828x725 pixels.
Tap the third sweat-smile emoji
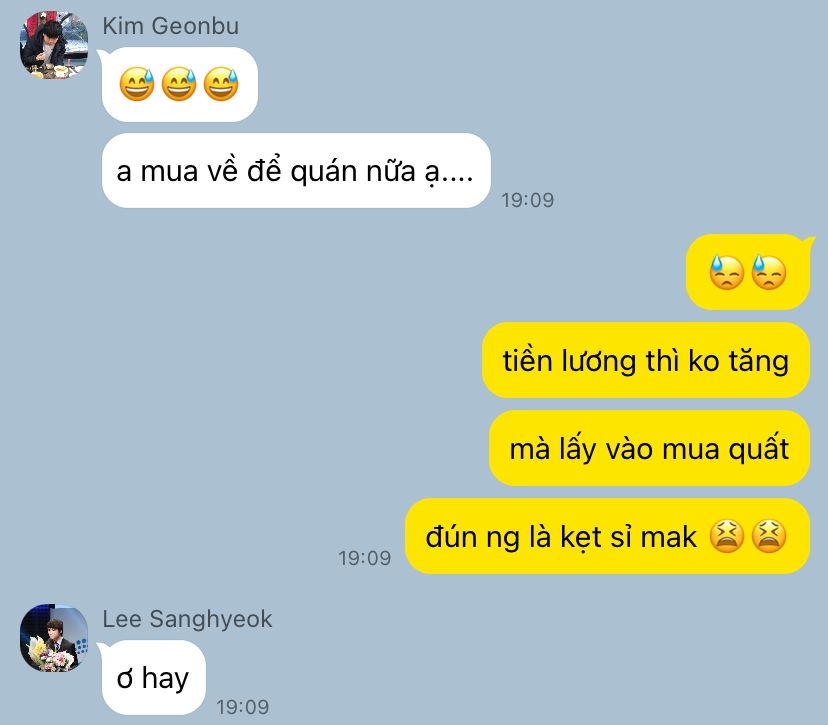[x=221, y=84]
